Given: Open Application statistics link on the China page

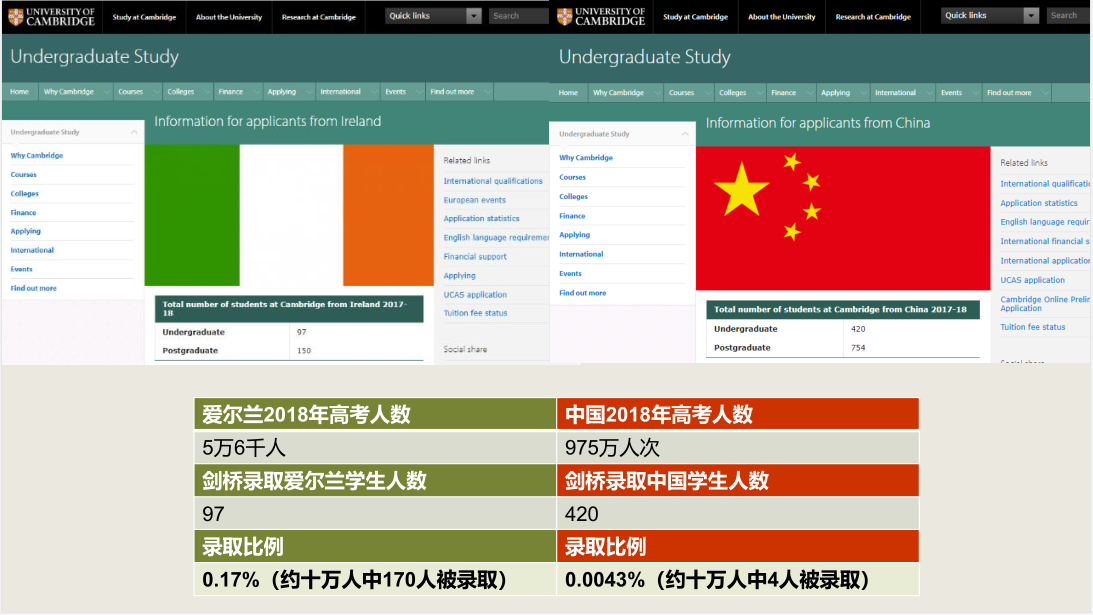Looking at the screenshot, I should 1039,203.
